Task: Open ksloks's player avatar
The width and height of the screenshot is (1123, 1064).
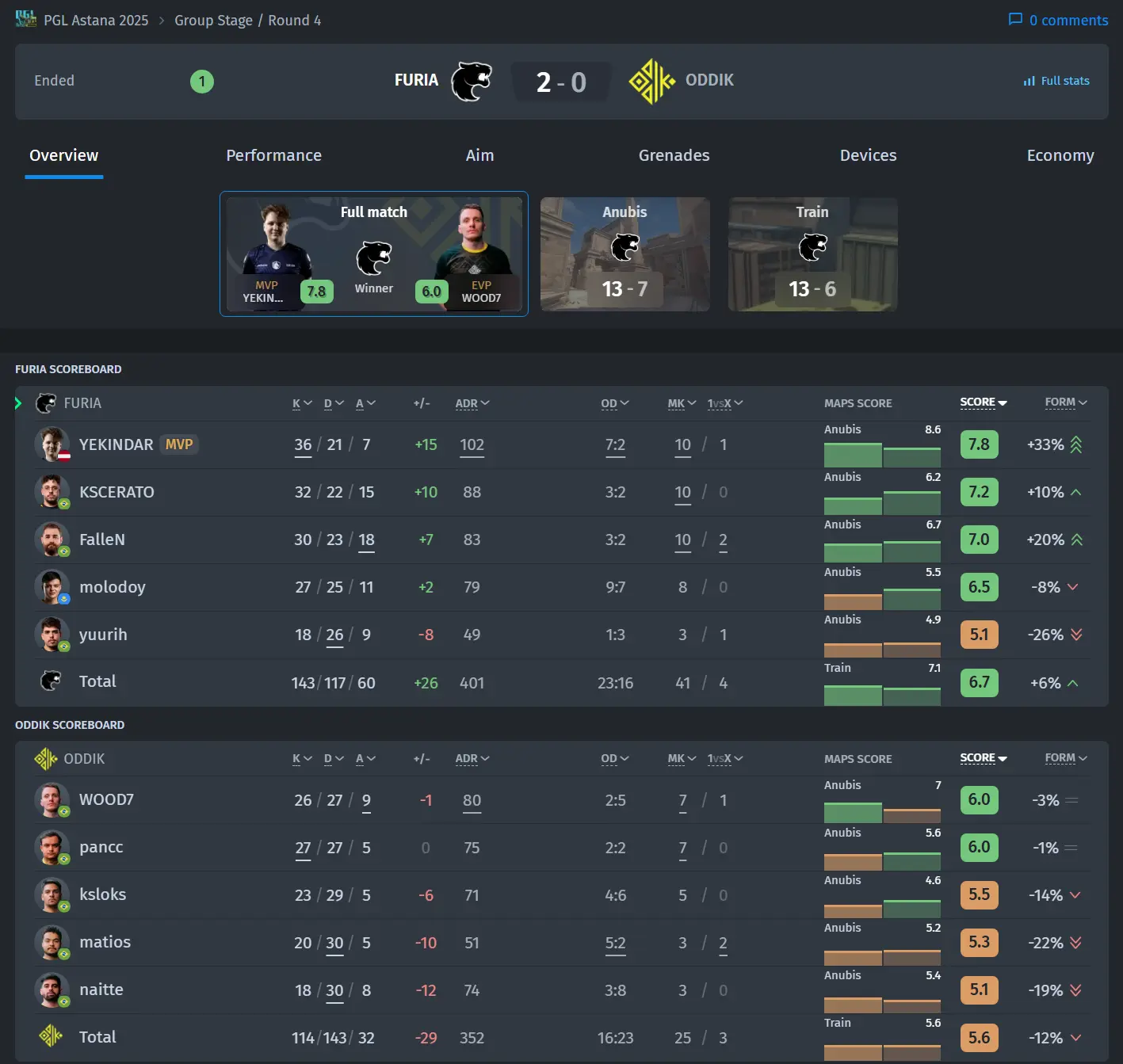Action: (x=52, y=895)
